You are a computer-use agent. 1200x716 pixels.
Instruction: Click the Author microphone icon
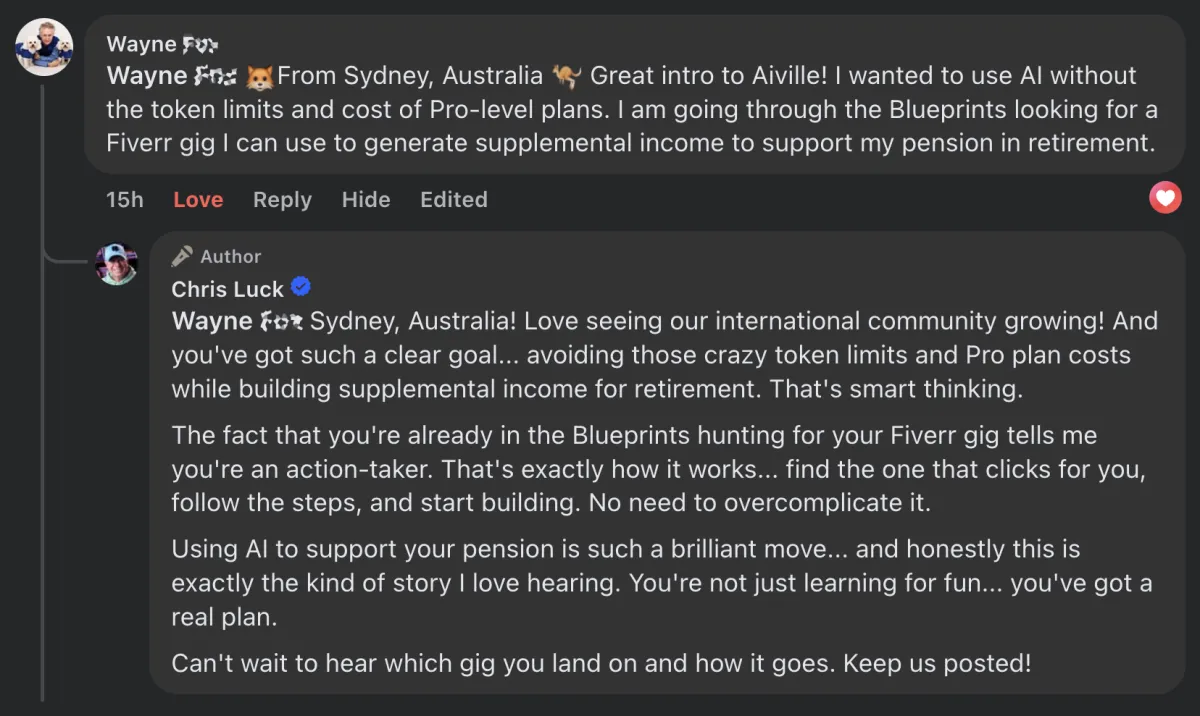(x=182, y=257)
